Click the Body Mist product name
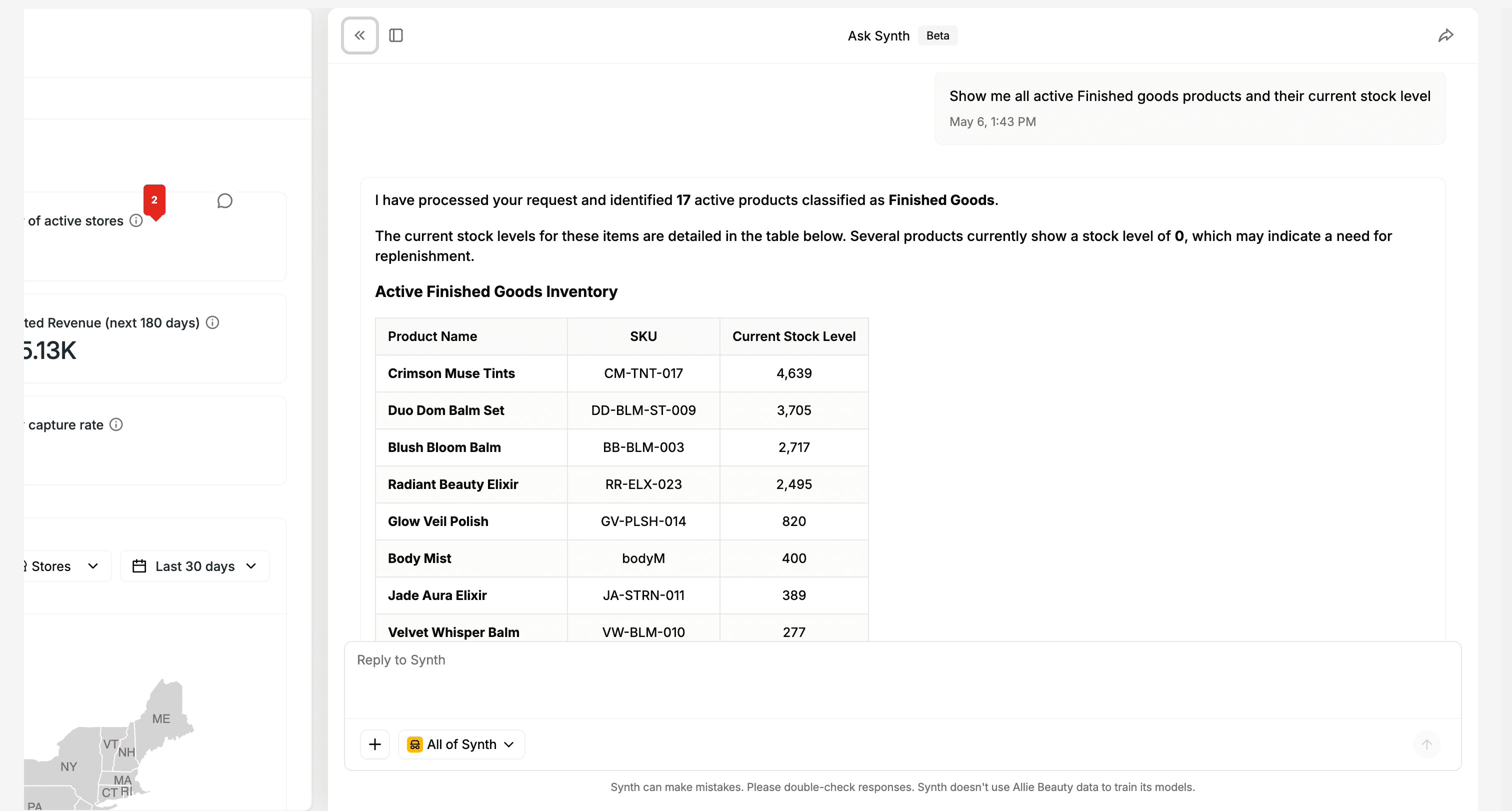This screenshot has height=811, width=1512. click(419, 558)
